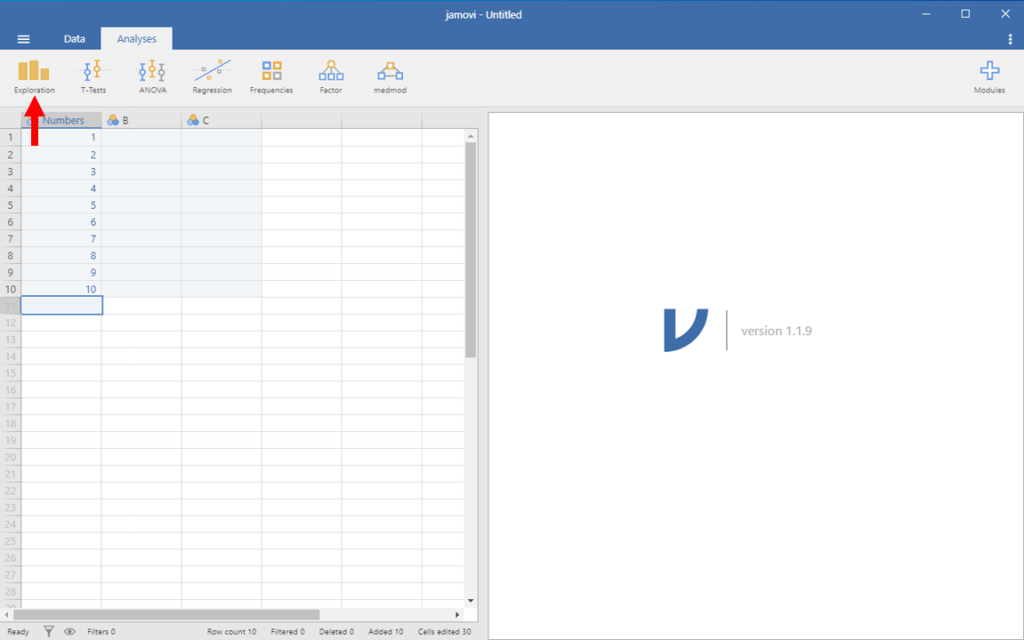This screenshot has height=640, width=1024.
Task: Select the Regression analysis
Action: pyautogui.click(x=211, y=75)
